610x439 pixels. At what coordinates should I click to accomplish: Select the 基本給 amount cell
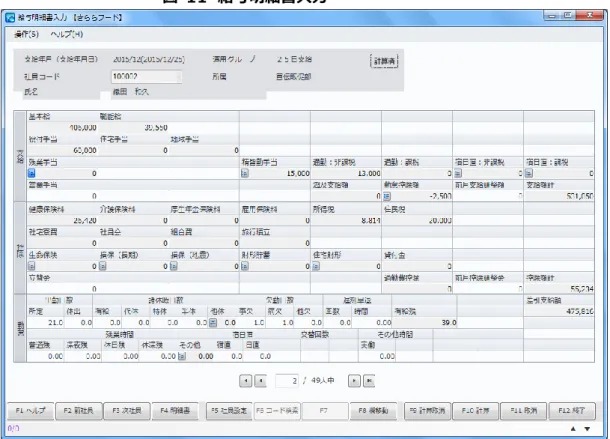pos(62,128)
